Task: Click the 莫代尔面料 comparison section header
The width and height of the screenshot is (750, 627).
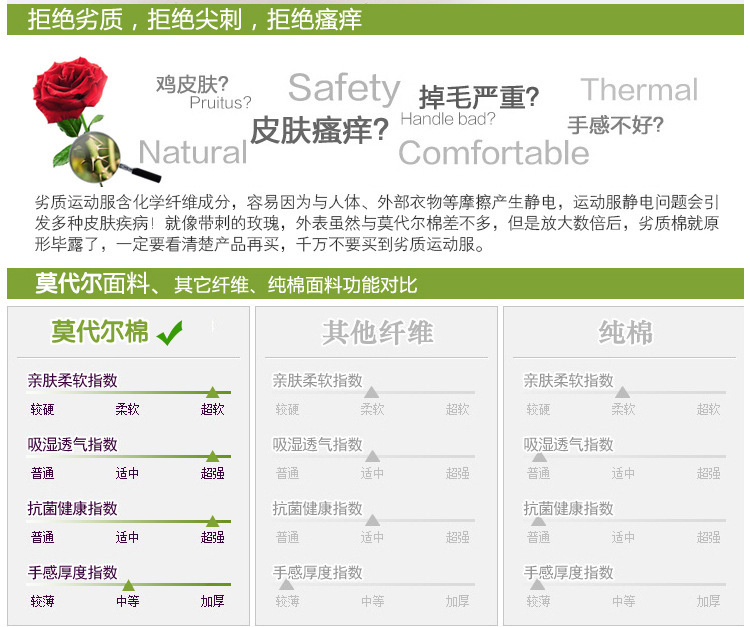Action: pyautogui.click(x=225, y=284)
